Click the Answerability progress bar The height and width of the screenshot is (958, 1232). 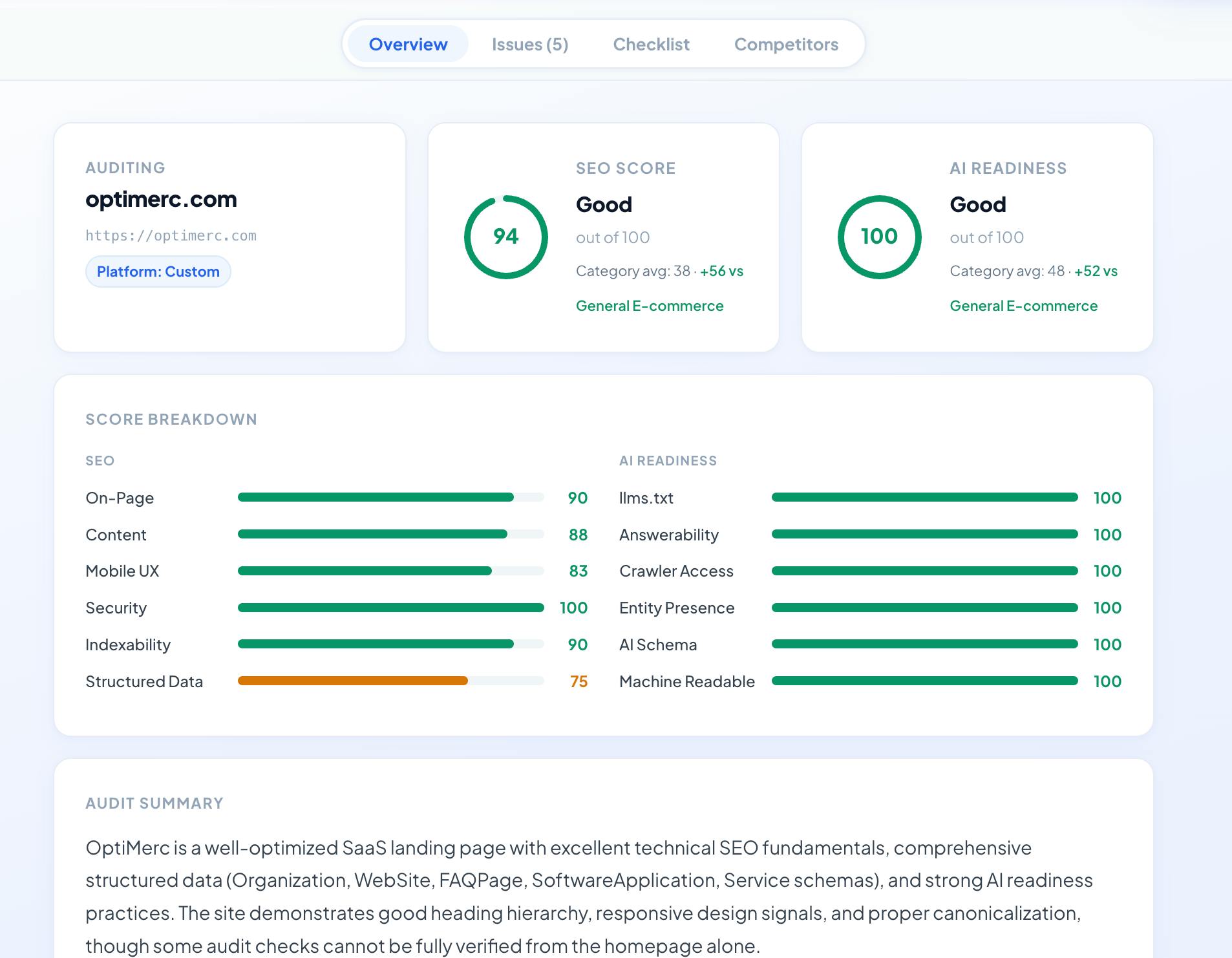(x=925, y=534)
